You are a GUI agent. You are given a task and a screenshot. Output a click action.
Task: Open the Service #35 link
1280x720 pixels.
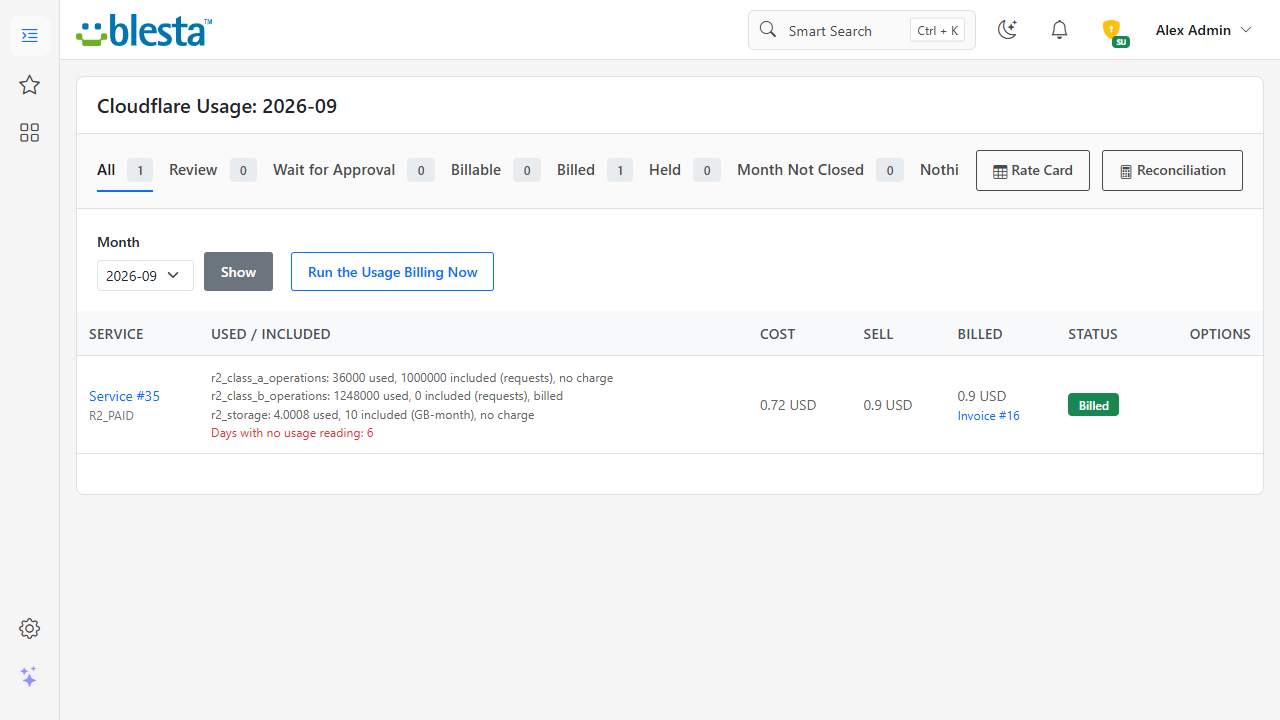pyautogui.click(x=124, y=396)
